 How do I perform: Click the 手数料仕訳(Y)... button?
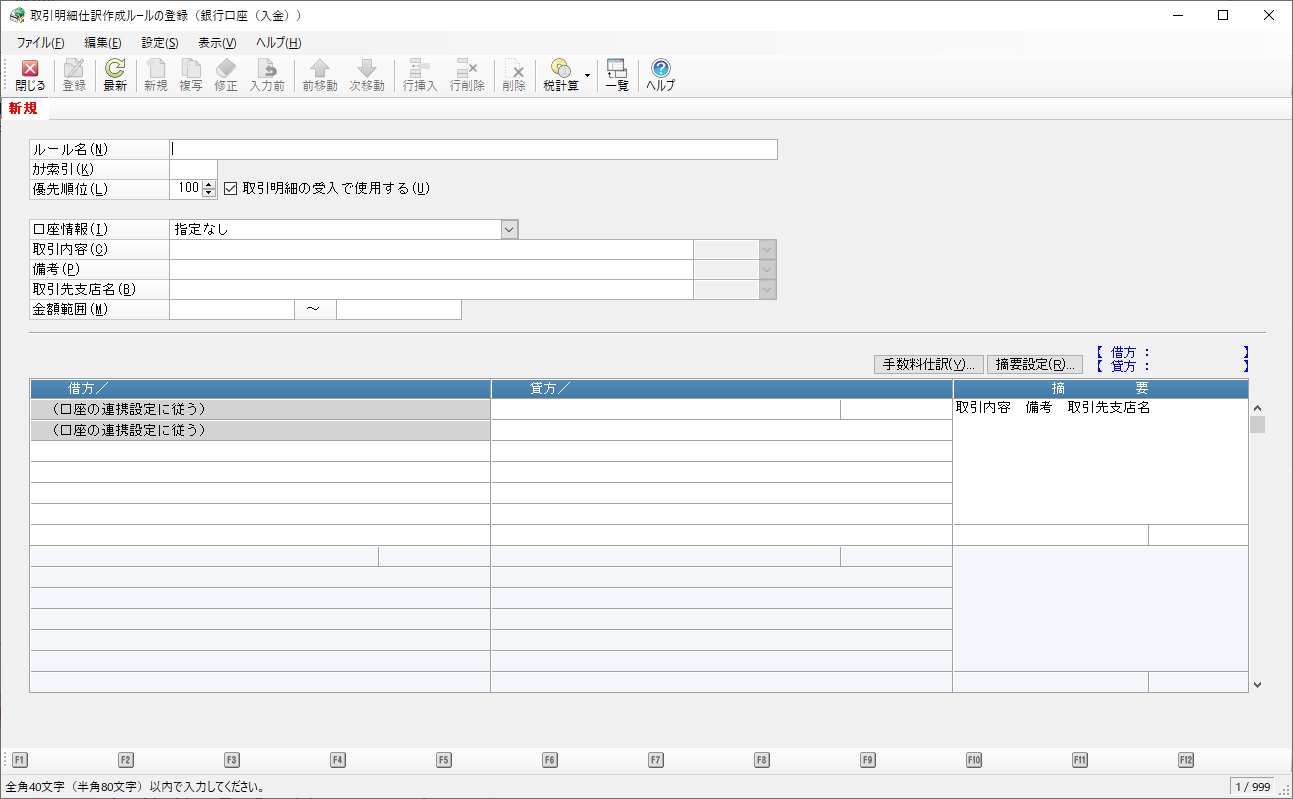(929, 365)
